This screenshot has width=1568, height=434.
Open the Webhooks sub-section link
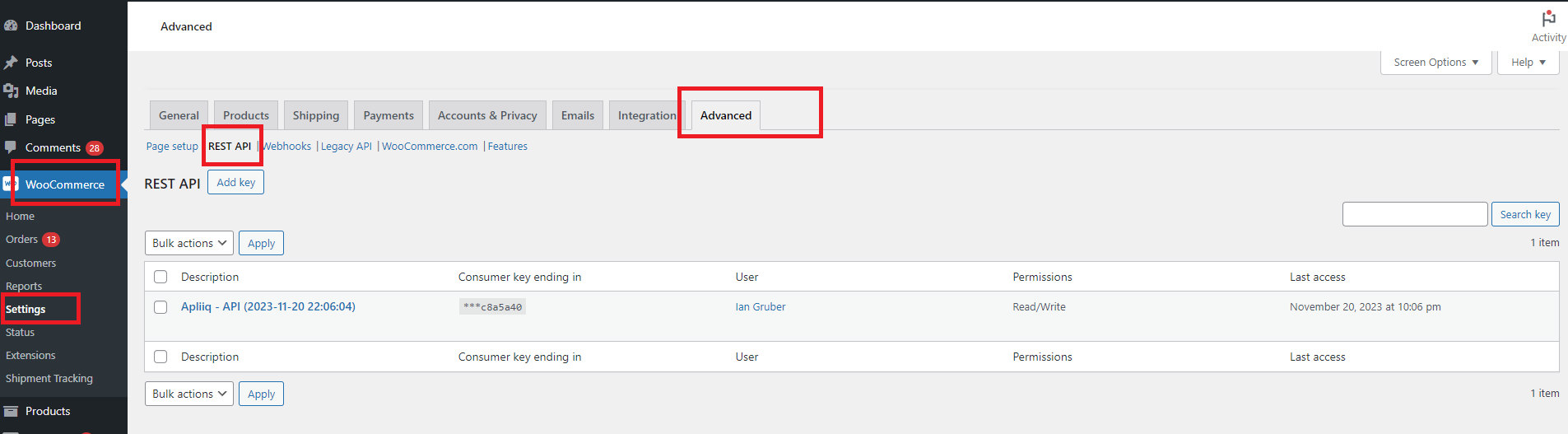coord(286,146)
